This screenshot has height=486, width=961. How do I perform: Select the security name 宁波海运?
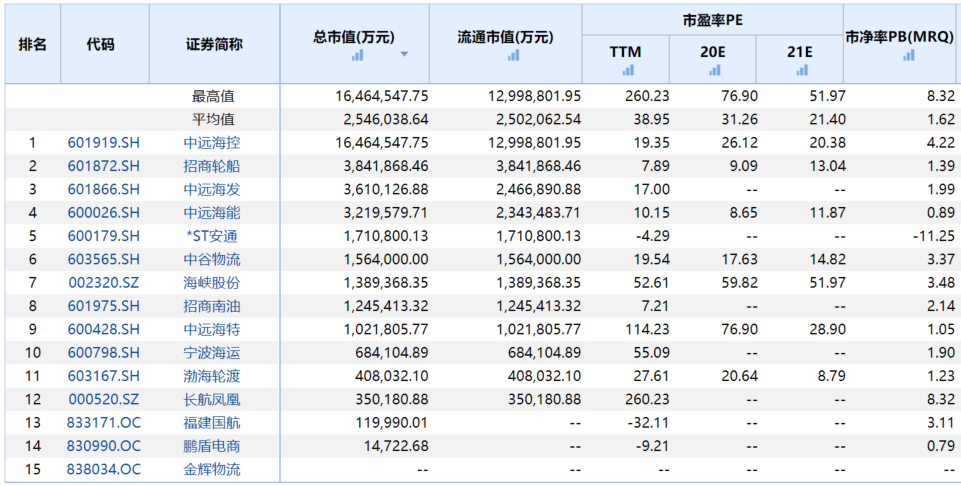212,353
